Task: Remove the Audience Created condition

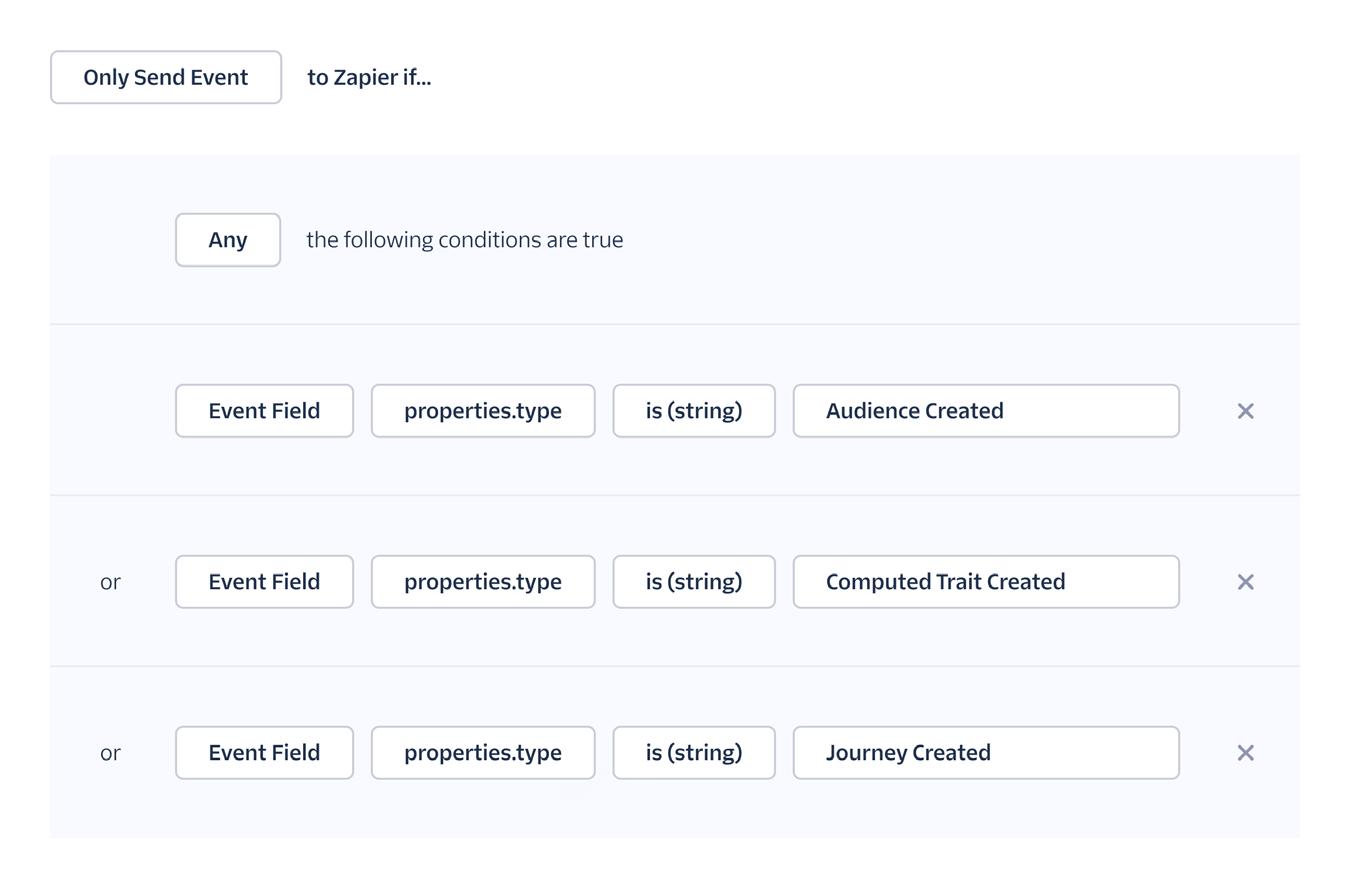Action: pos(1245,411)
